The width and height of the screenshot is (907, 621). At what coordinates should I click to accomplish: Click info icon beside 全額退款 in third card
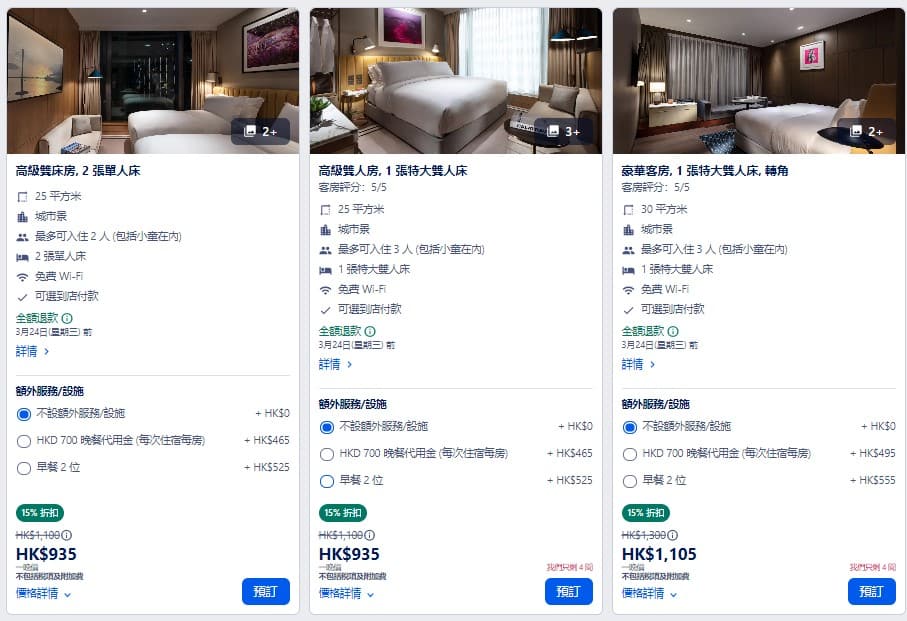673,331
